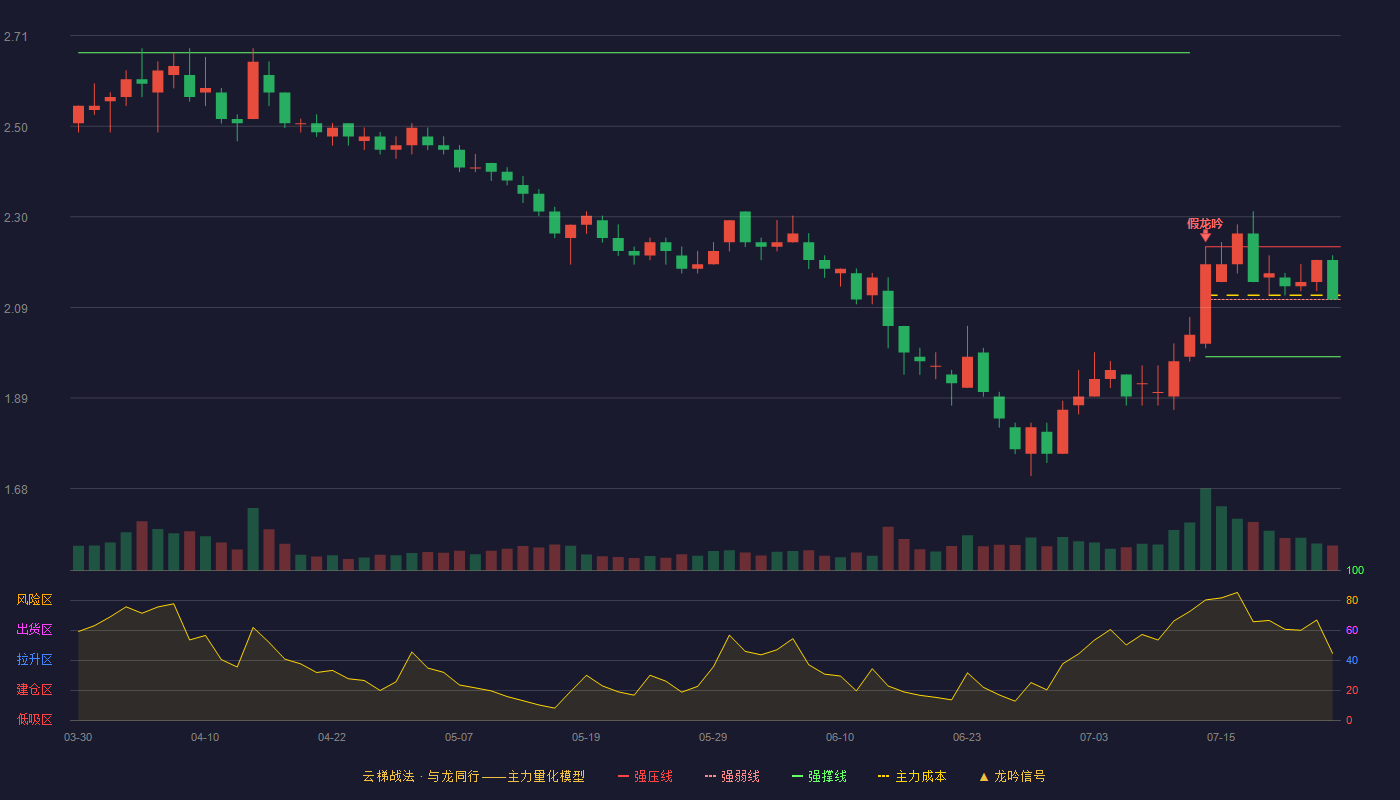
Task: Click the magenta 60 indicator scale value
Action: 1352,631
